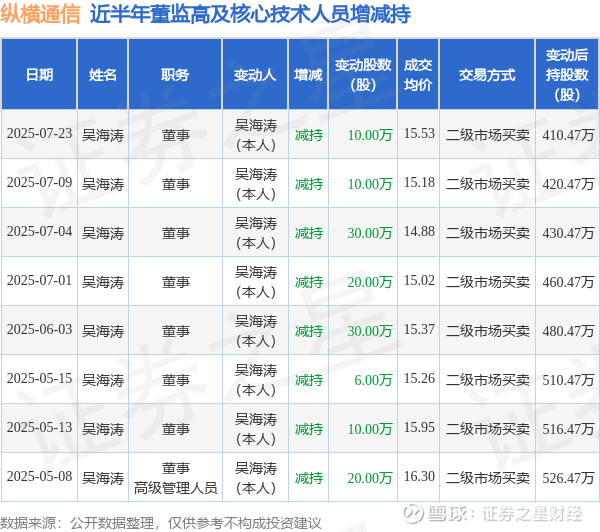The image size is (600, 532).
Task: Click the 变动股数(股) column header
Action: click(363, 75)
